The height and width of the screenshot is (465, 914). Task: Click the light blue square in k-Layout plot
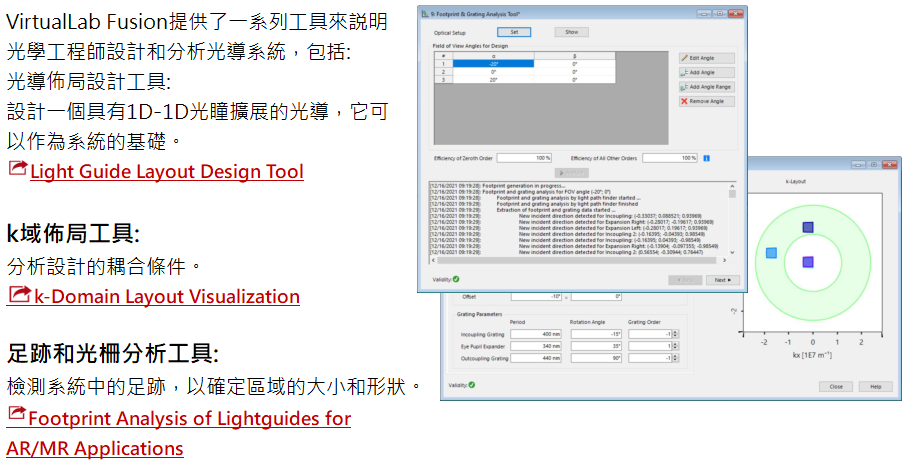point(771,253)
